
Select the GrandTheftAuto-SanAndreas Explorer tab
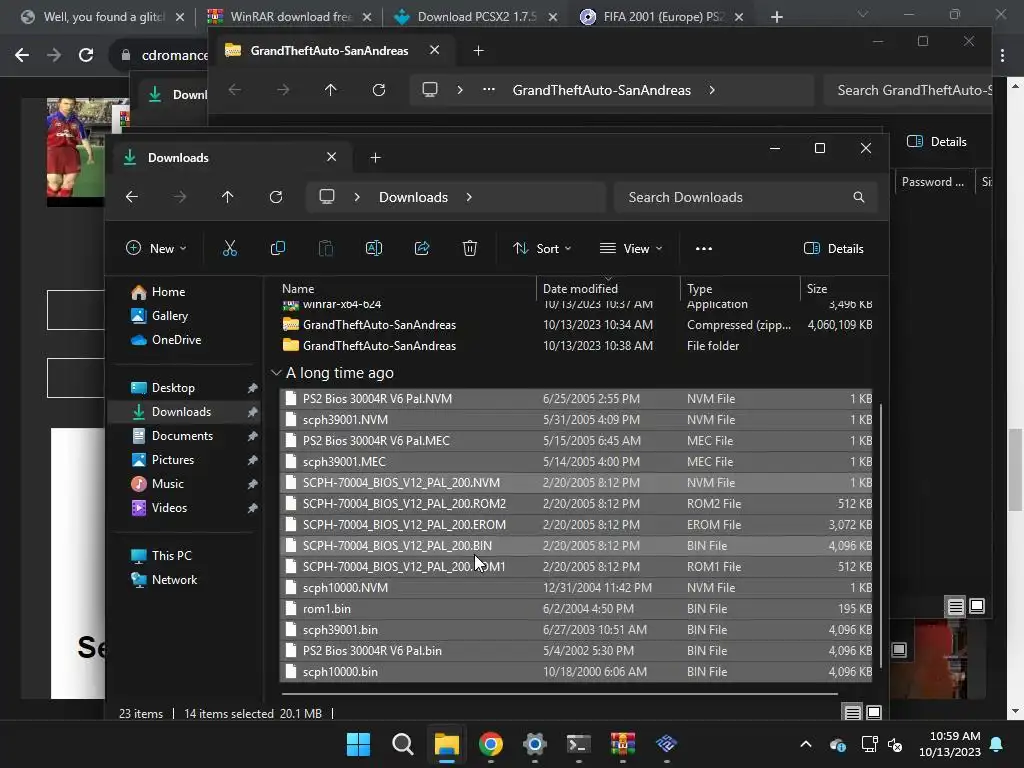(x=331, y=50)
